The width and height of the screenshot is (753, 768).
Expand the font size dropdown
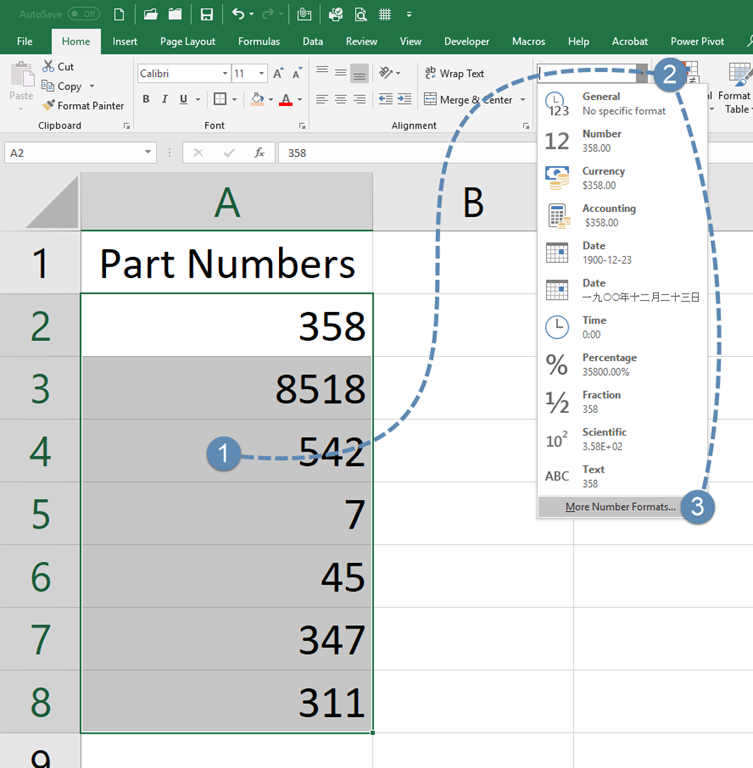click(262, 73)
